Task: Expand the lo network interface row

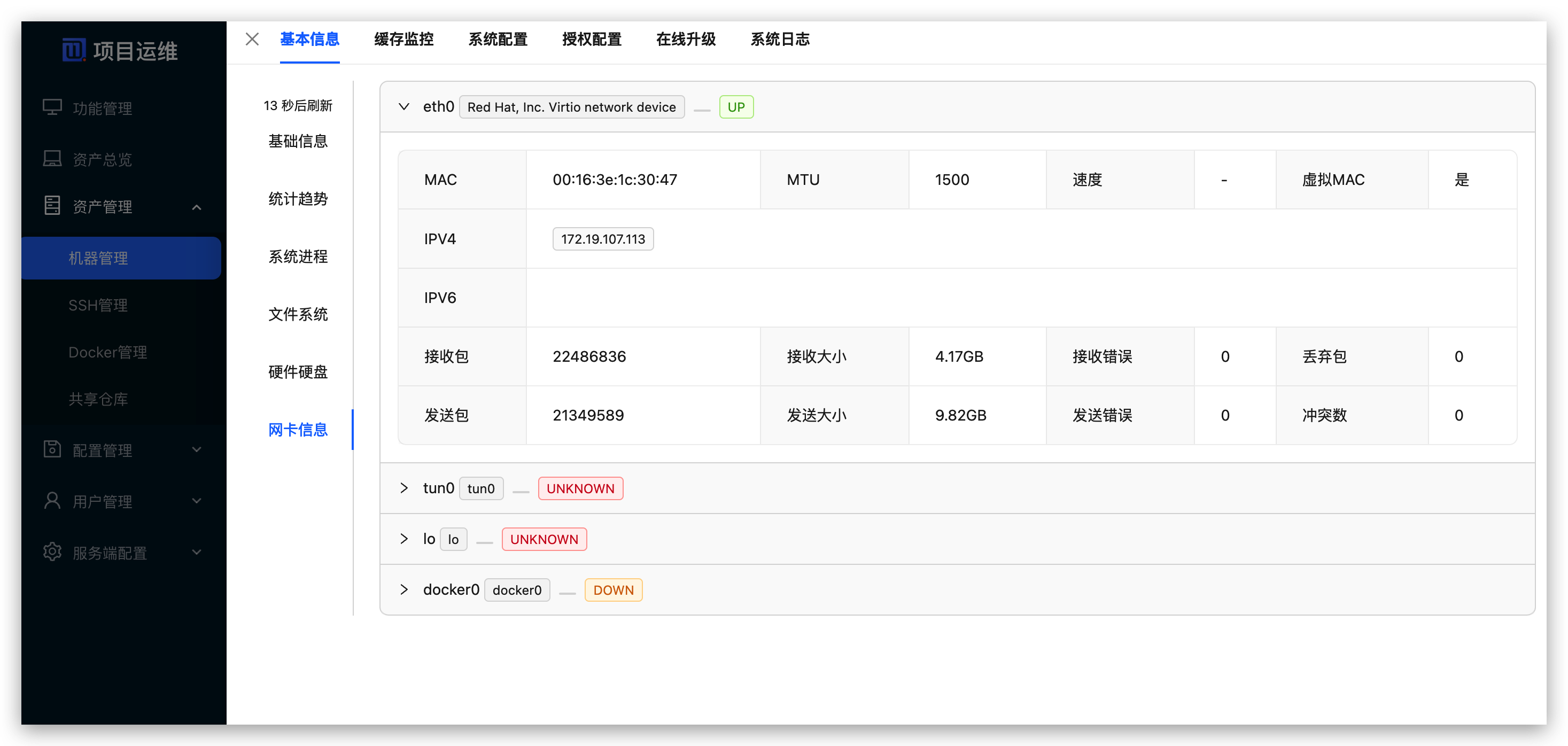Action: coord(403,539)
